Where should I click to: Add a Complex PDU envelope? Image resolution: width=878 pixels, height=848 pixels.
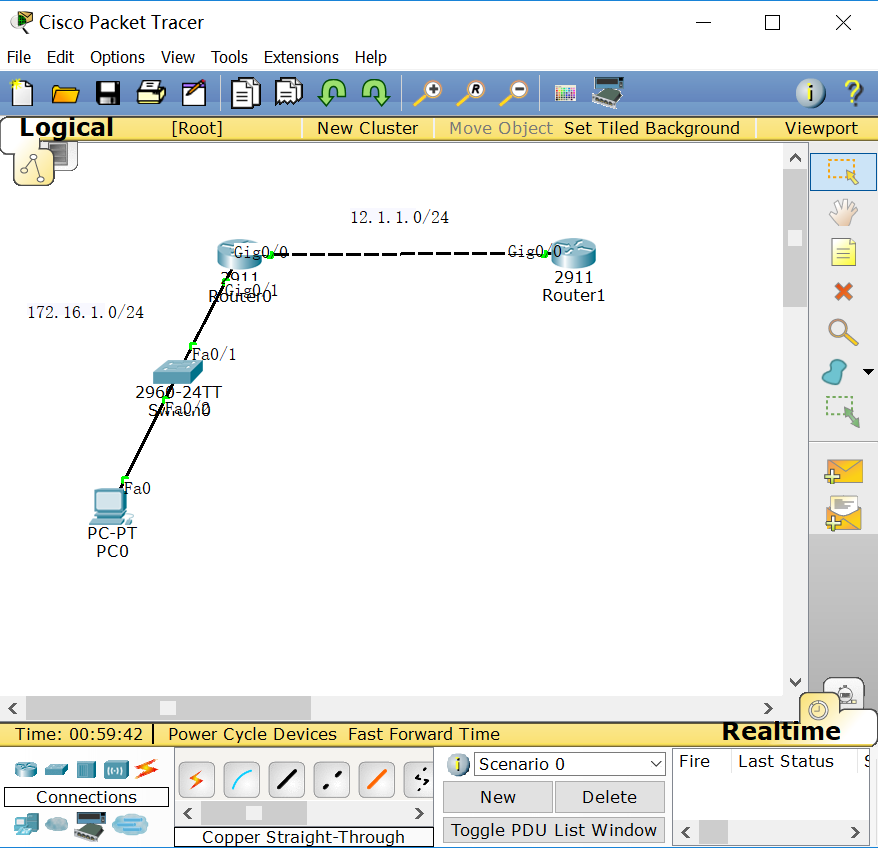click(843, 513)
